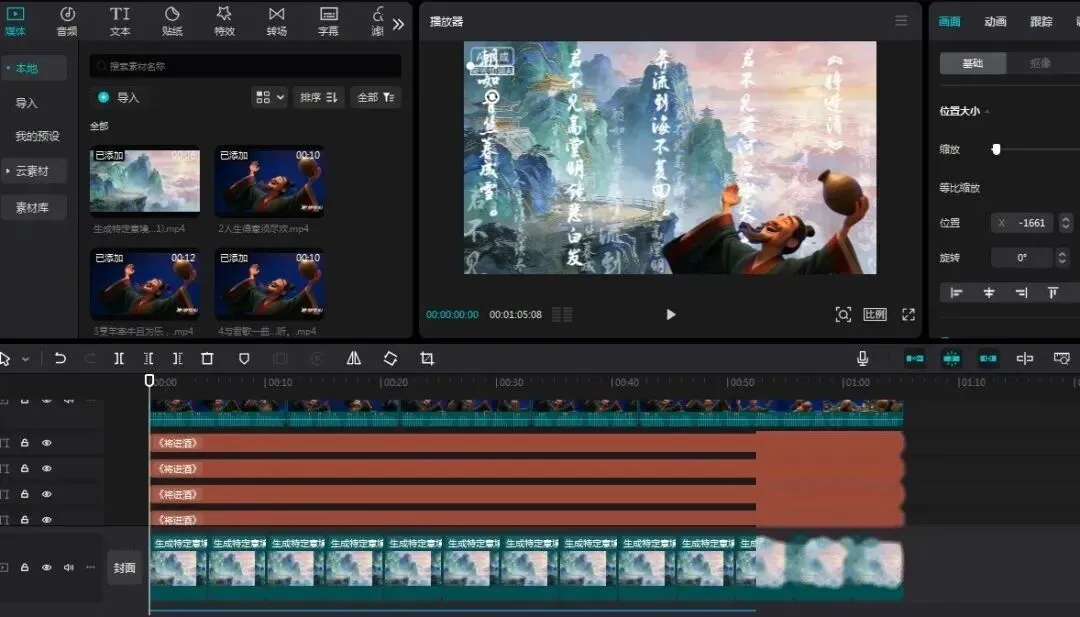Open more options on the 封面 track

point(90,567)
